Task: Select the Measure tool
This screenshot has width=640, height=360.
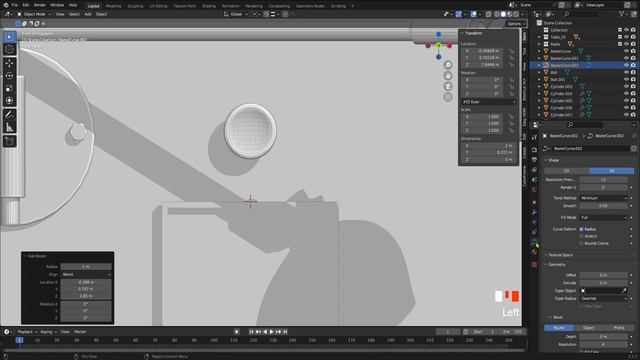Action: pos(9,127)
